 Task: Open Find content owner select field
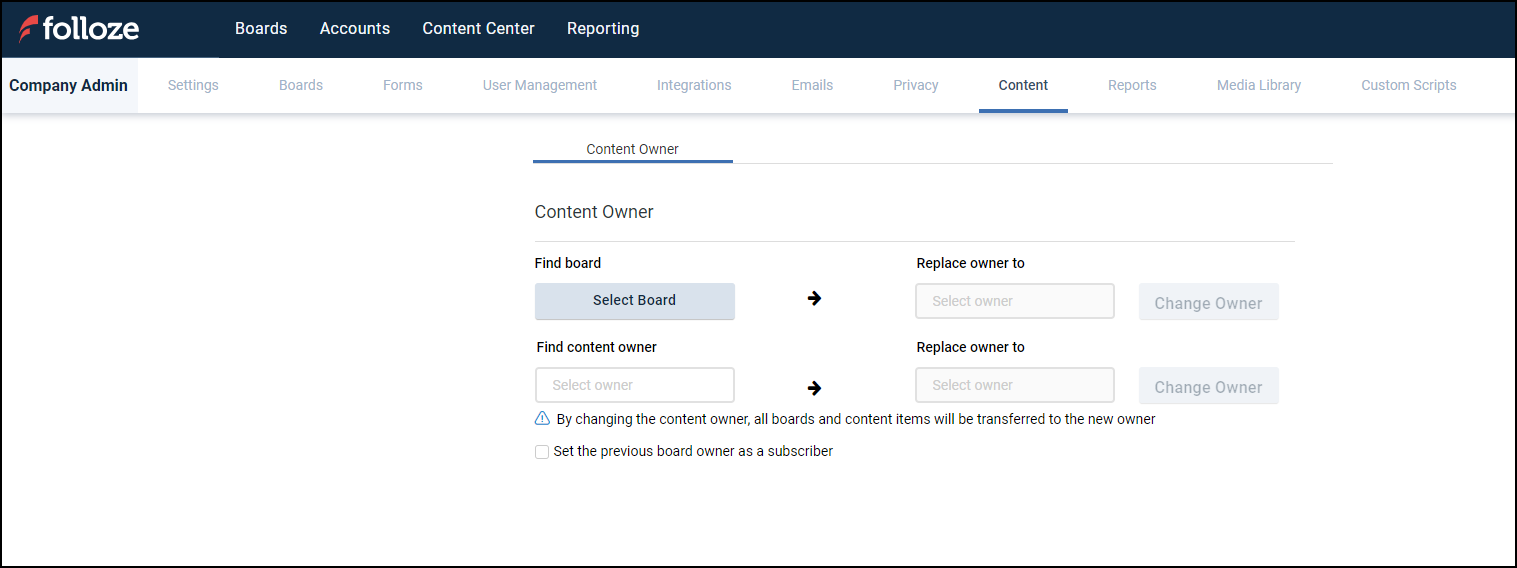pyautogui.click(x=634, y=385)
